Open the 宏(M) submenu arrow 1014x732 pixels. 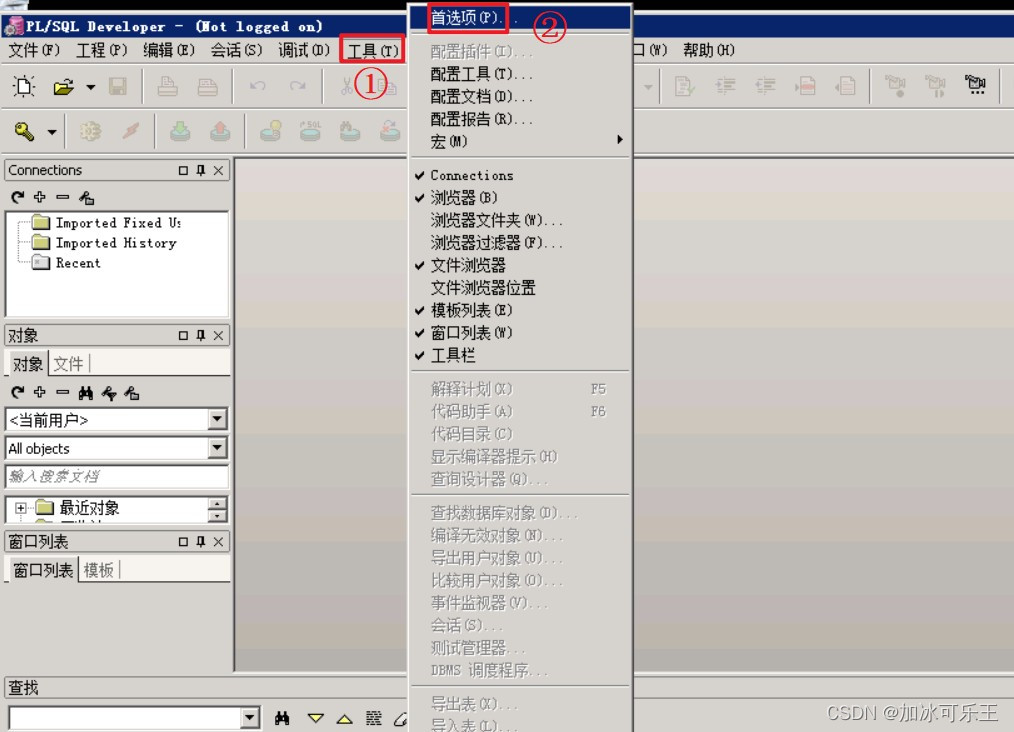coord(620,140)
